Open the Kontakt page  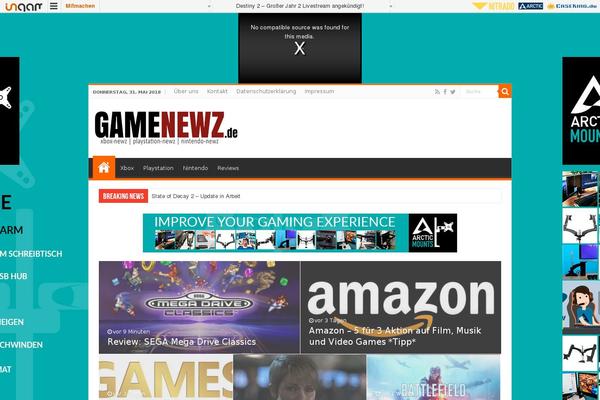point(217,91)
